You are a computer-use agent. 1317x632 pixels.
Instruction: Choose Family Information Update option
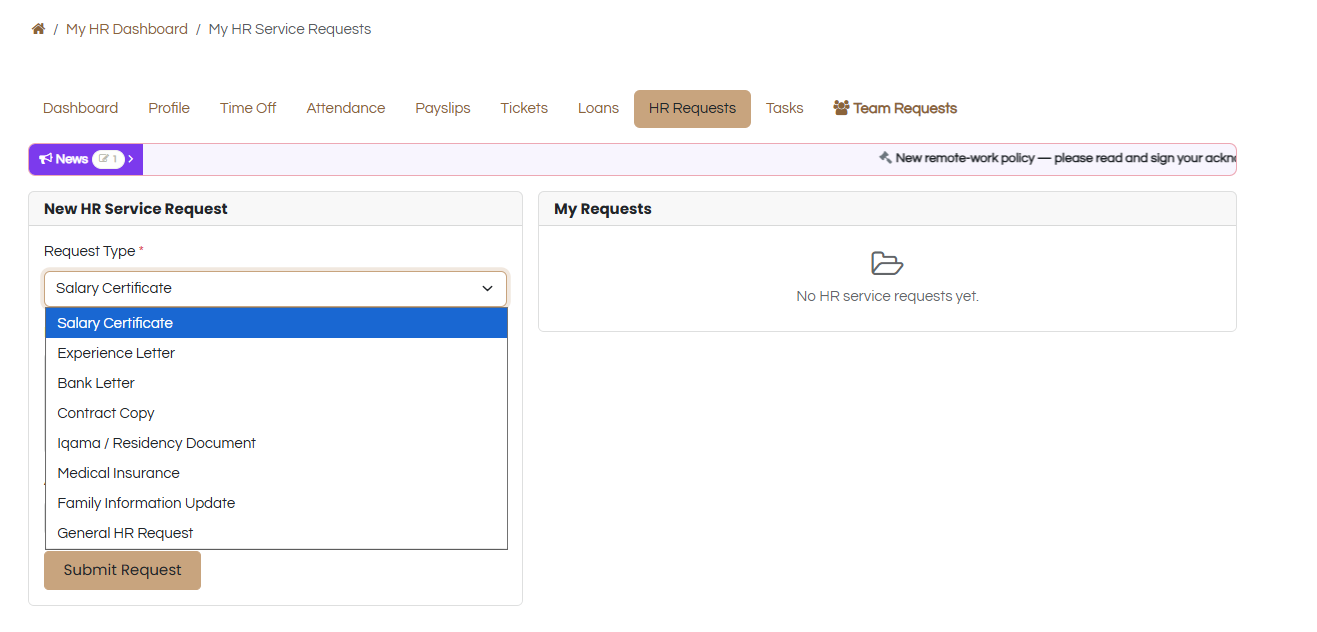[x=276, y=503]
